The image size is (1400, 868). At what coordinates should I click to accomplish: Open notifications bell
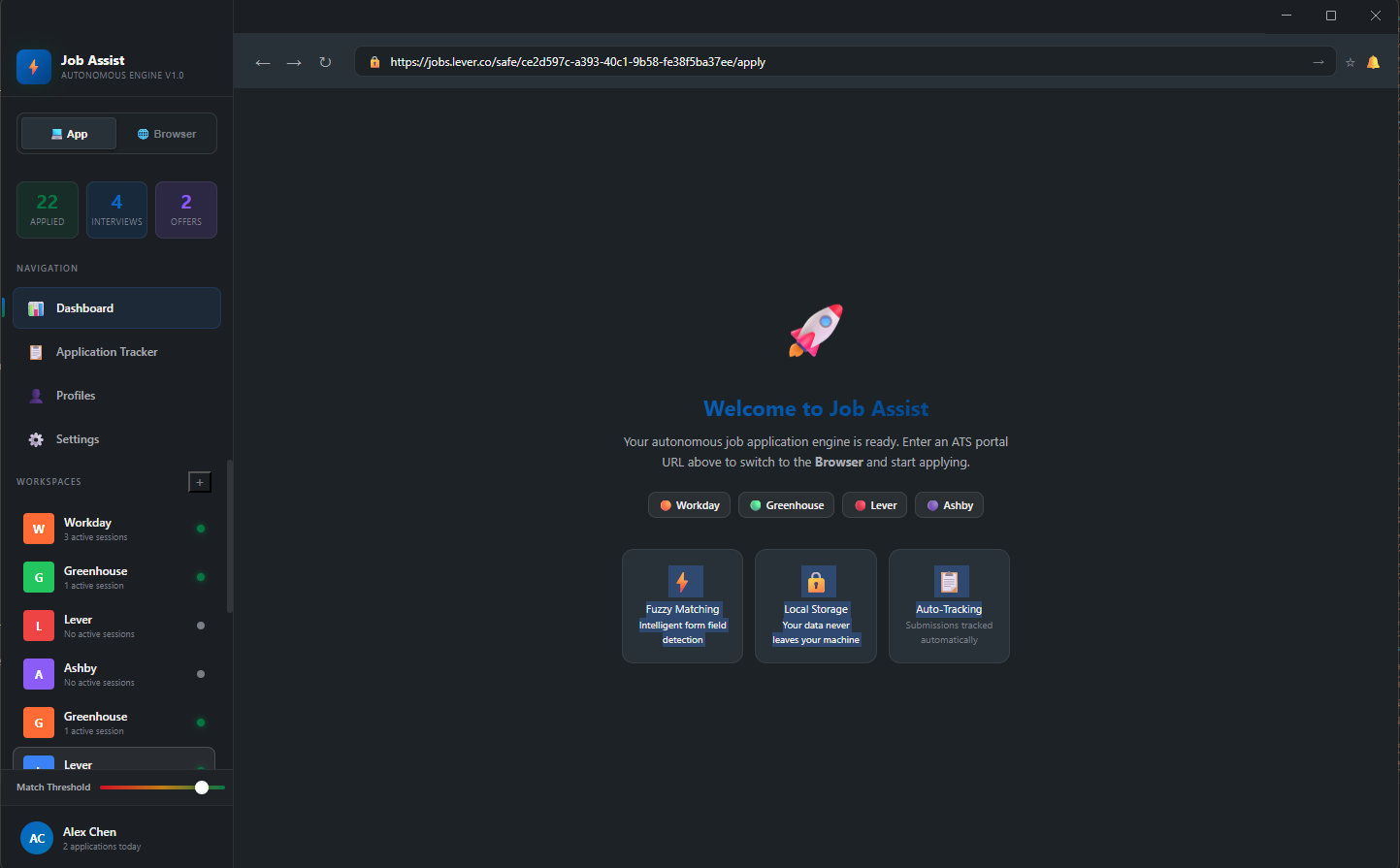click(x=1373, y=62)
